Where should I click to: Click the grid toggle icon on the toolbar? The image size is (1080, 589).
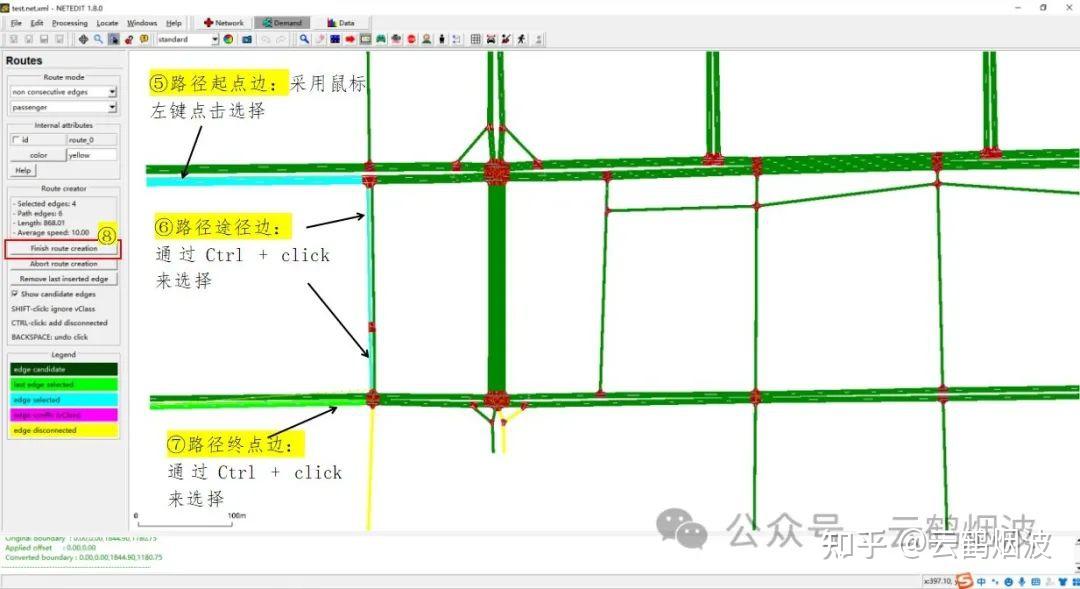coord(475,39)
